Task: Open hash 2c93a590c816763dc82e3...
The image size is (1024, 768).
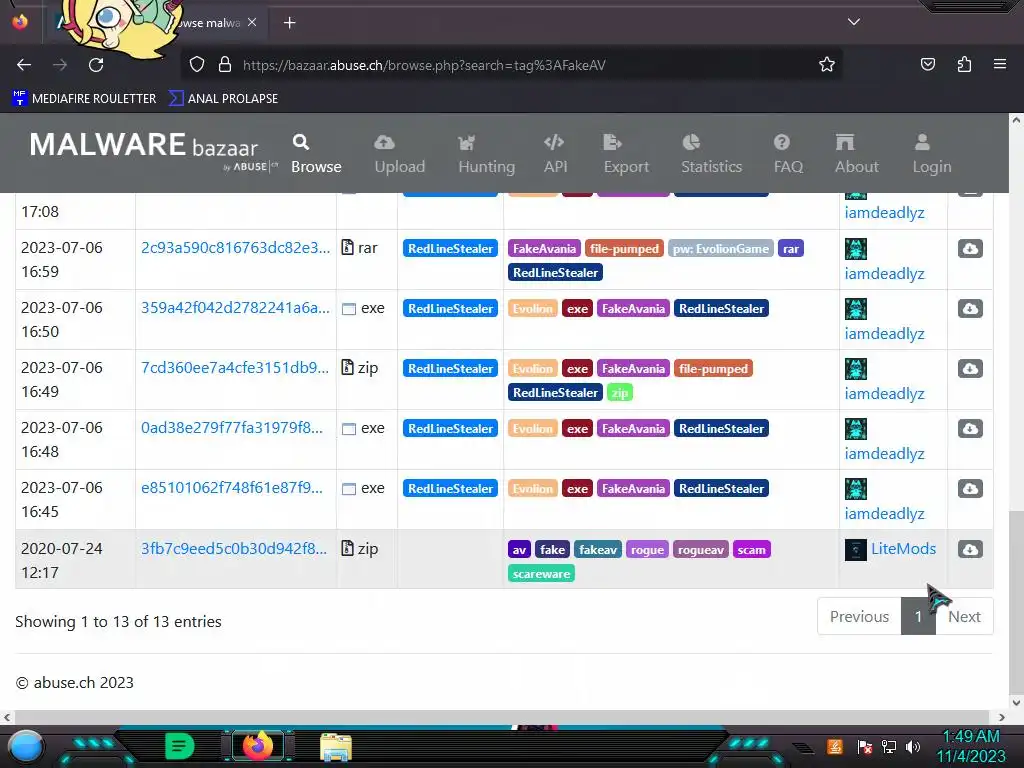Action: click(x=235, y=248)
